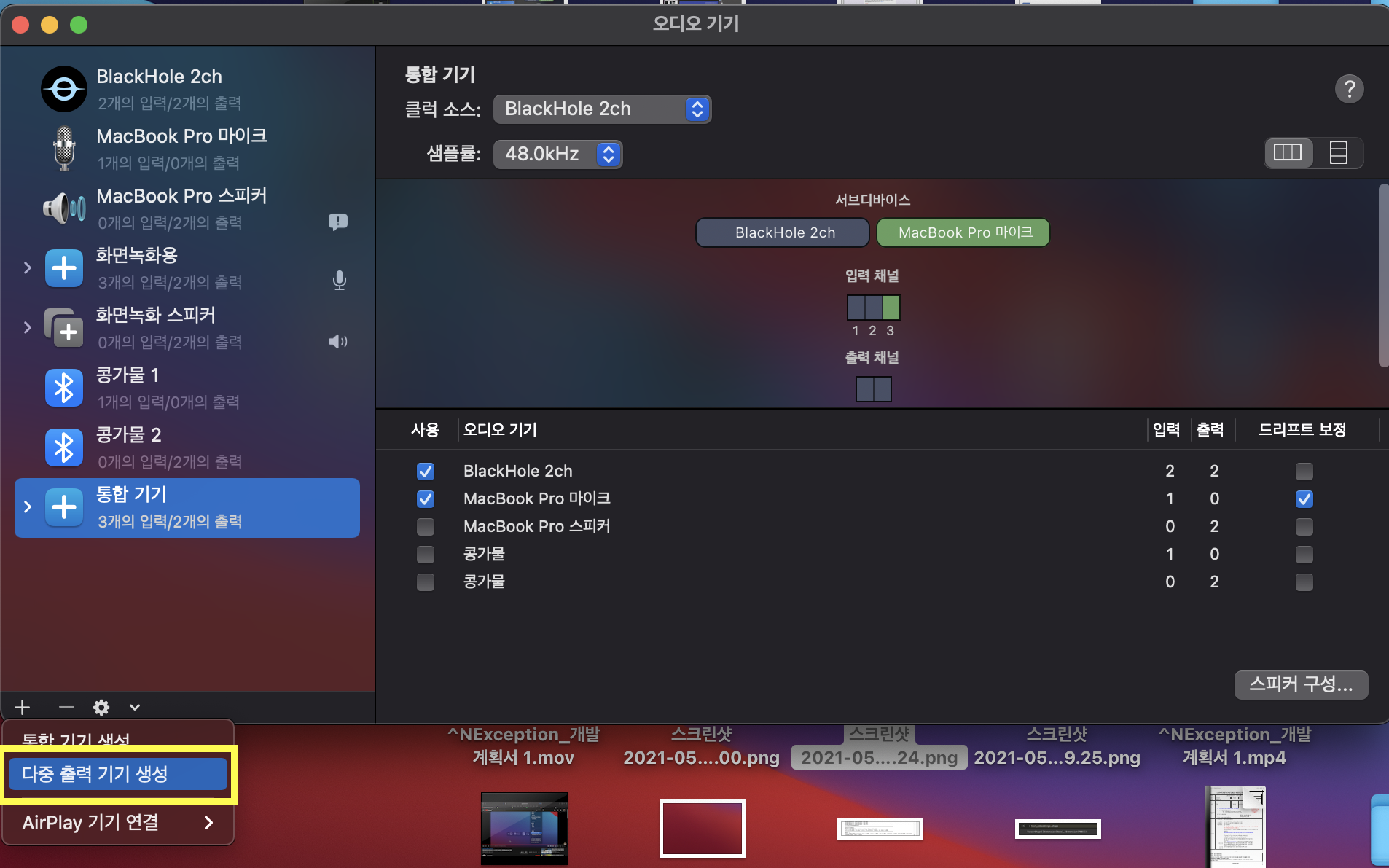Choose 다중 출력 기기 생성 menu item
Screen dimensions: 1389x868
(117, 774)
